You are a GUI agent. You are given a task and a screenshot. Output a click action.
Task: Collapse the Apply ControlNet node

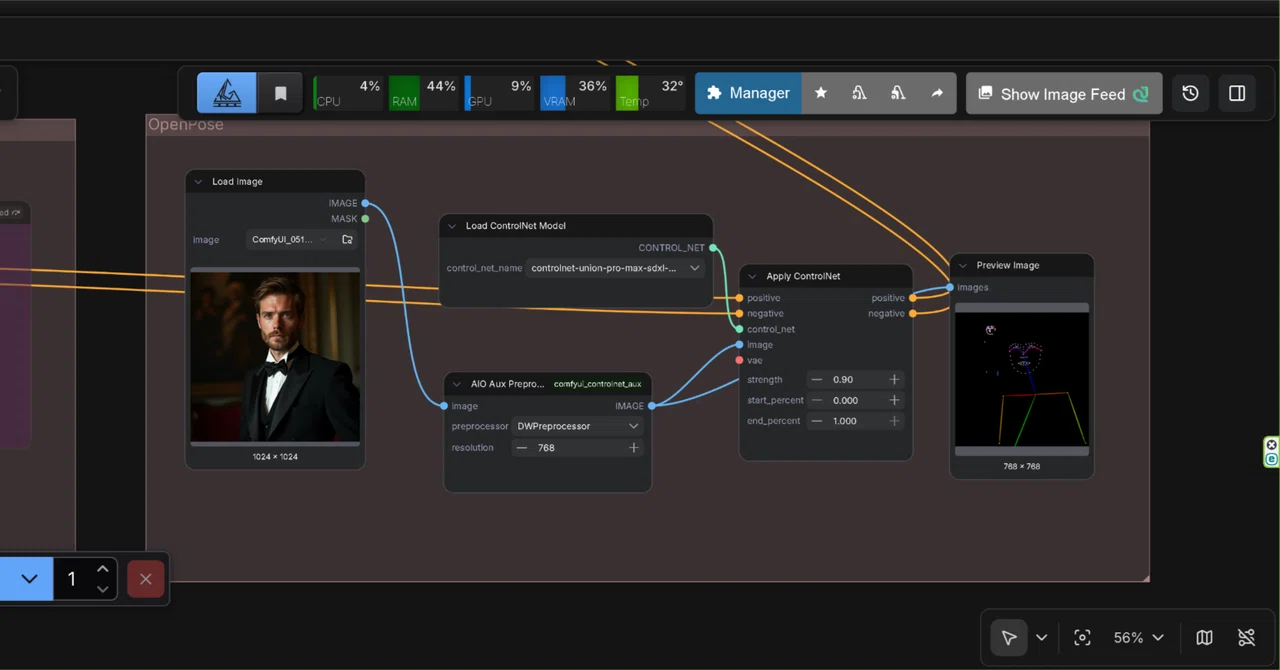coord(753,276)
